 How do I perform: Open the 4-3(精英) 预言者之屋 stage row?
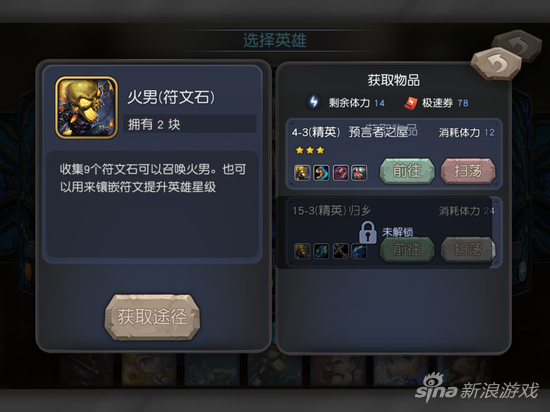point(394,154)
